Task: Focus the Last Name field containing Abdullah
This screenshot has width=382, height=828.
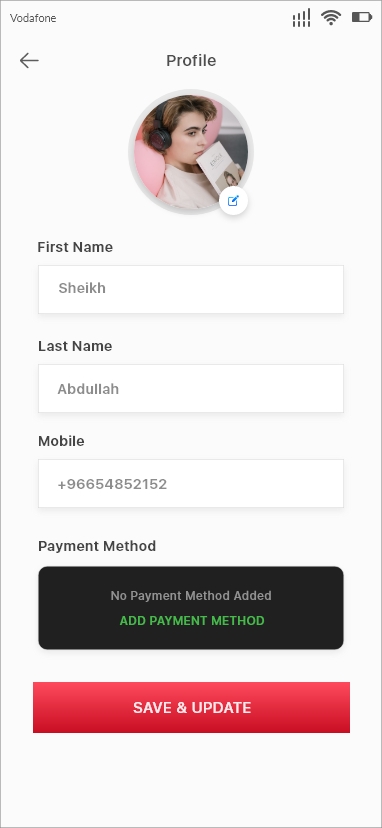Action: 191,388
